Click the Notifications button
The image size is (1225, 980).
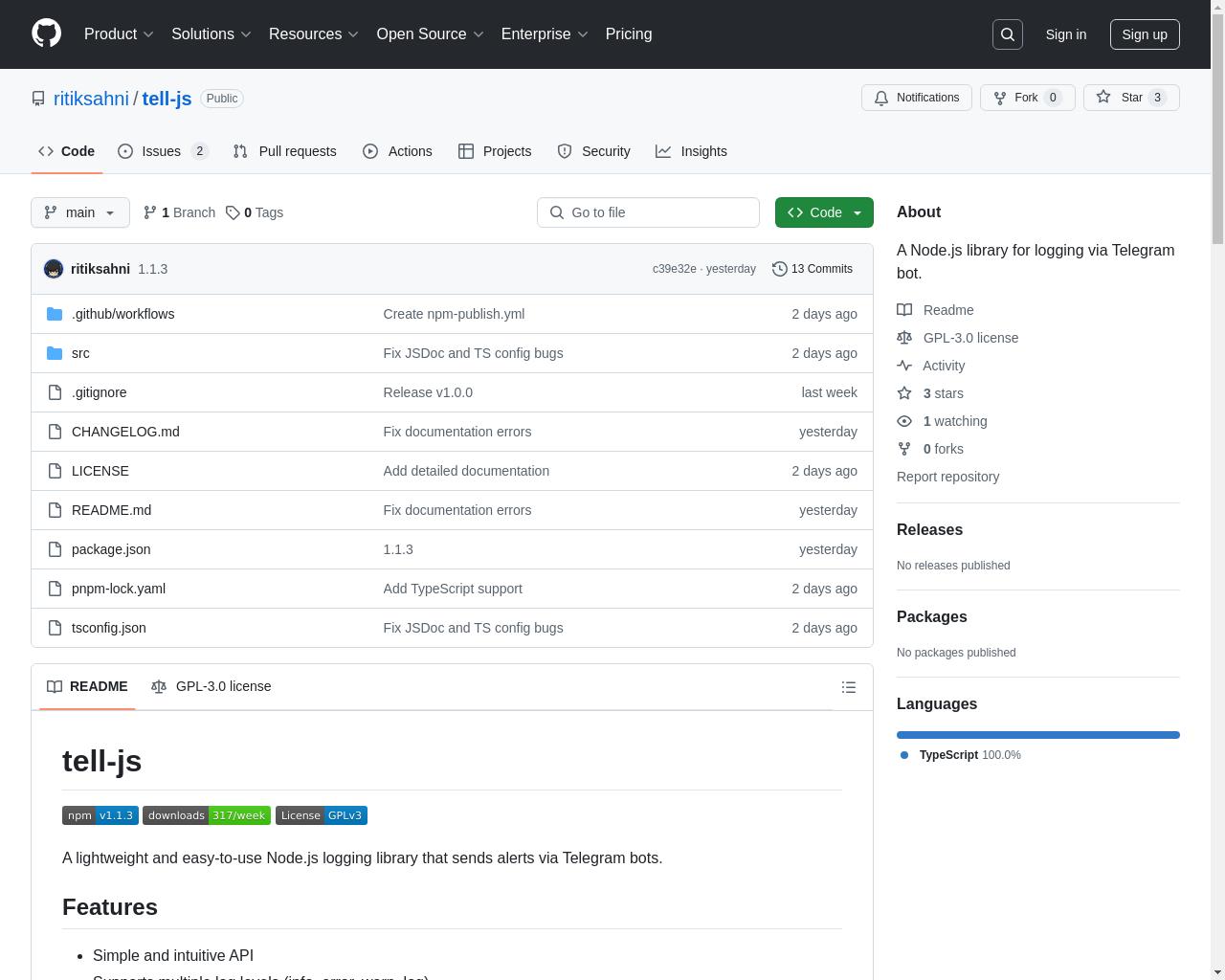click(x=917, y=98)
